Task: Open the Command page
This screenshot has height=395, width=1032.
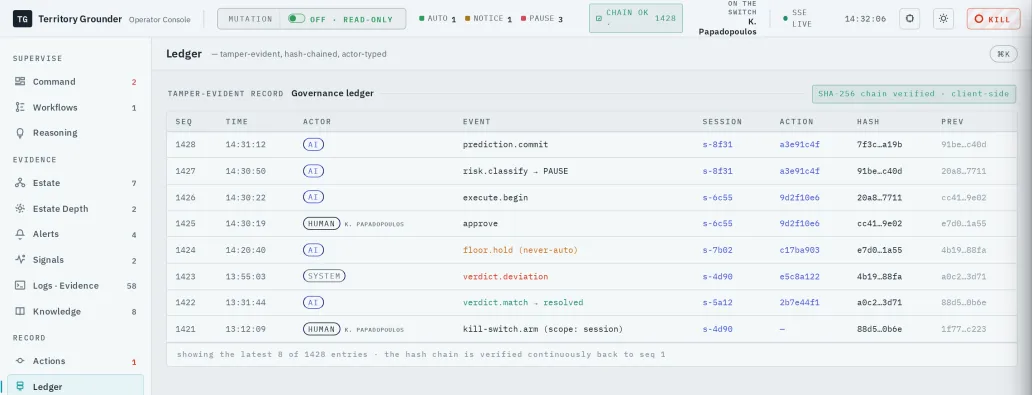Action: click(x=75, y=82)
